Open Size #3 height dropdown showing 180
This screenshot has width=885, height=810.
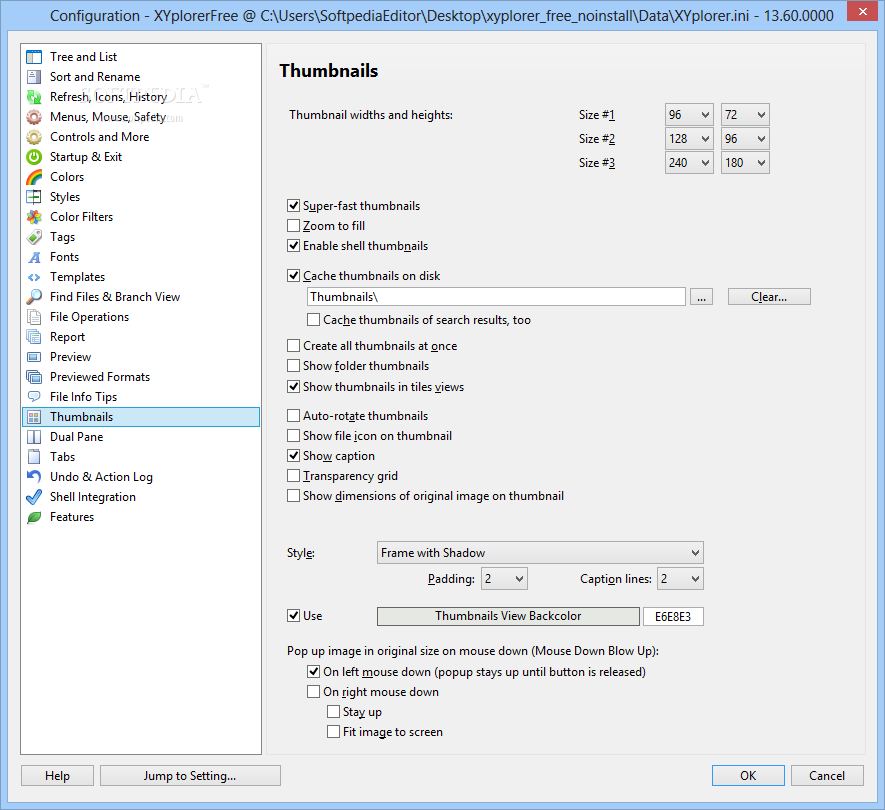click(x=745, y=163)
